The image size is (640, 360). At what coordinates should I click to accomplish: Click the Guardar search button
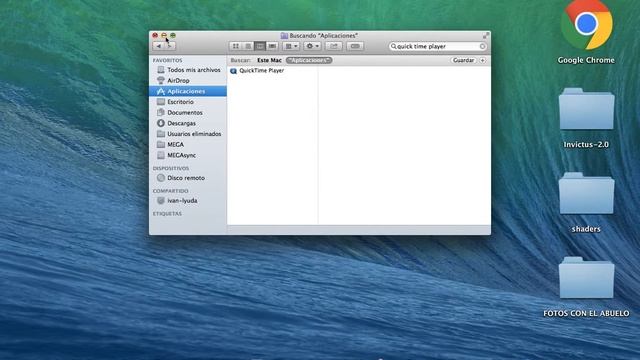pyautogui.click(x=463, y=60)
